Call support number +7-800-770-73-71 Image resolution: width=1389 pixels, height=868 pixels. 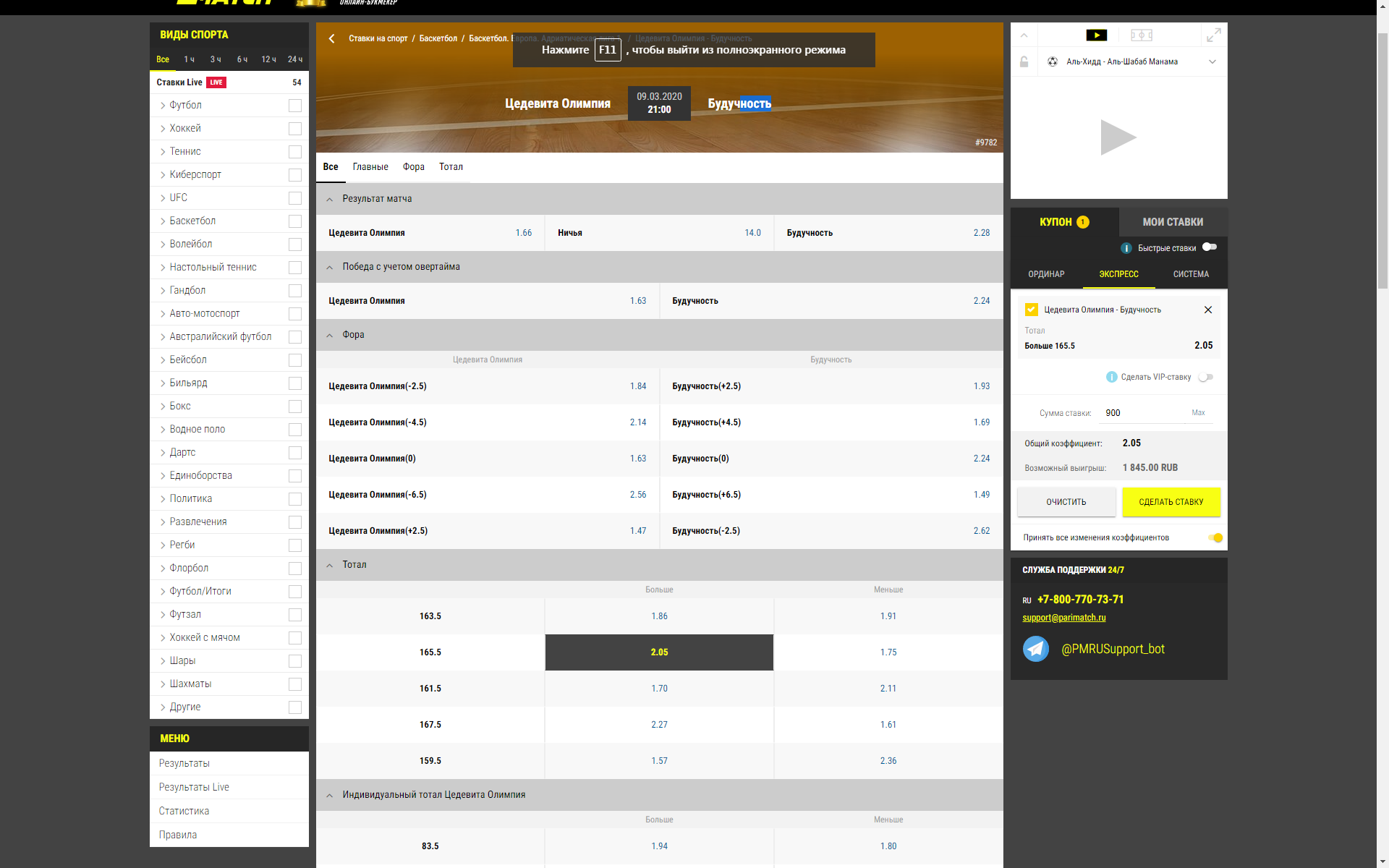coord(1080,600)
